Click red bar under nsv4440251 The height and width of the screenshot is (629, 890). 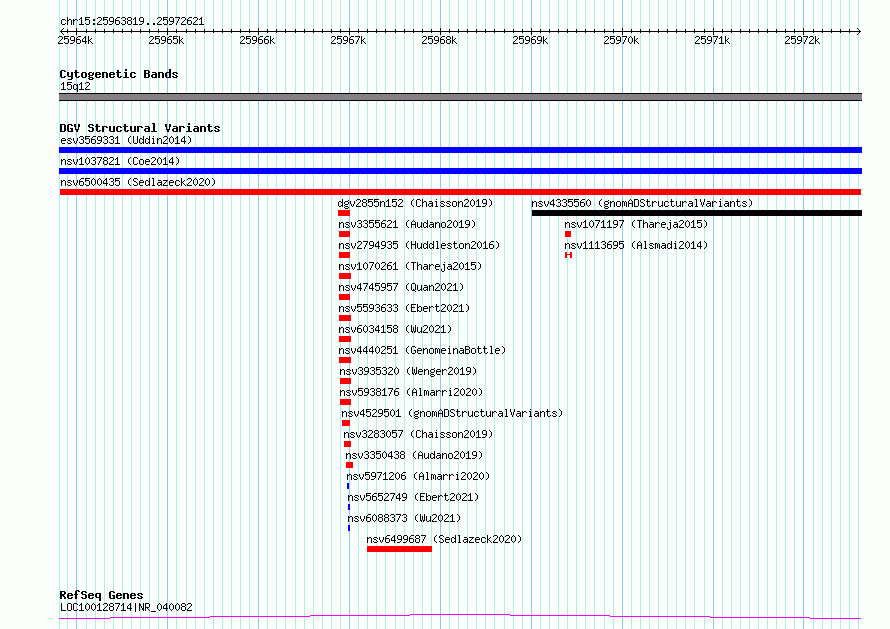click(345, 360)
